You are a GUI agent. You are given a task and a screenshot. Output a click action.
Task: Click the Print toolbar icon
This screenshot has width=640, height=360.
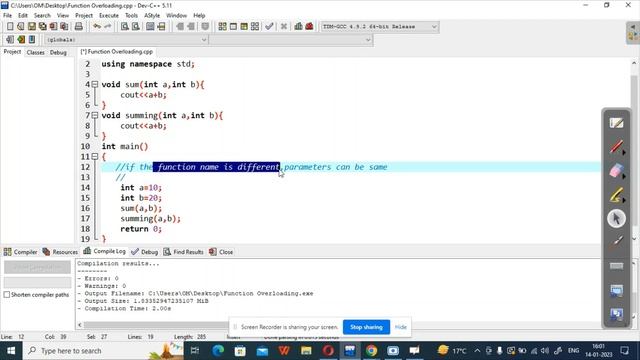pos(78,27)
